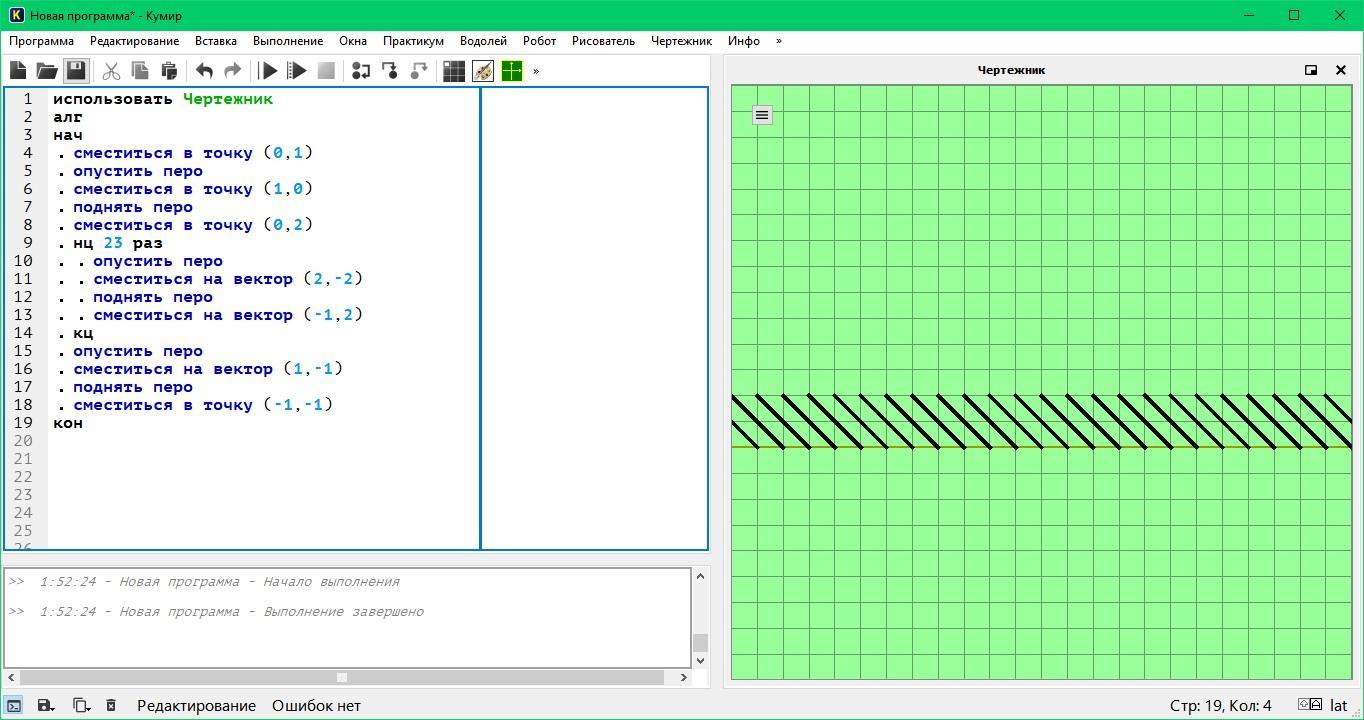The image size is (1364, 720).
Task: Paste text from the clipboard
Action: tap(169, 71)
